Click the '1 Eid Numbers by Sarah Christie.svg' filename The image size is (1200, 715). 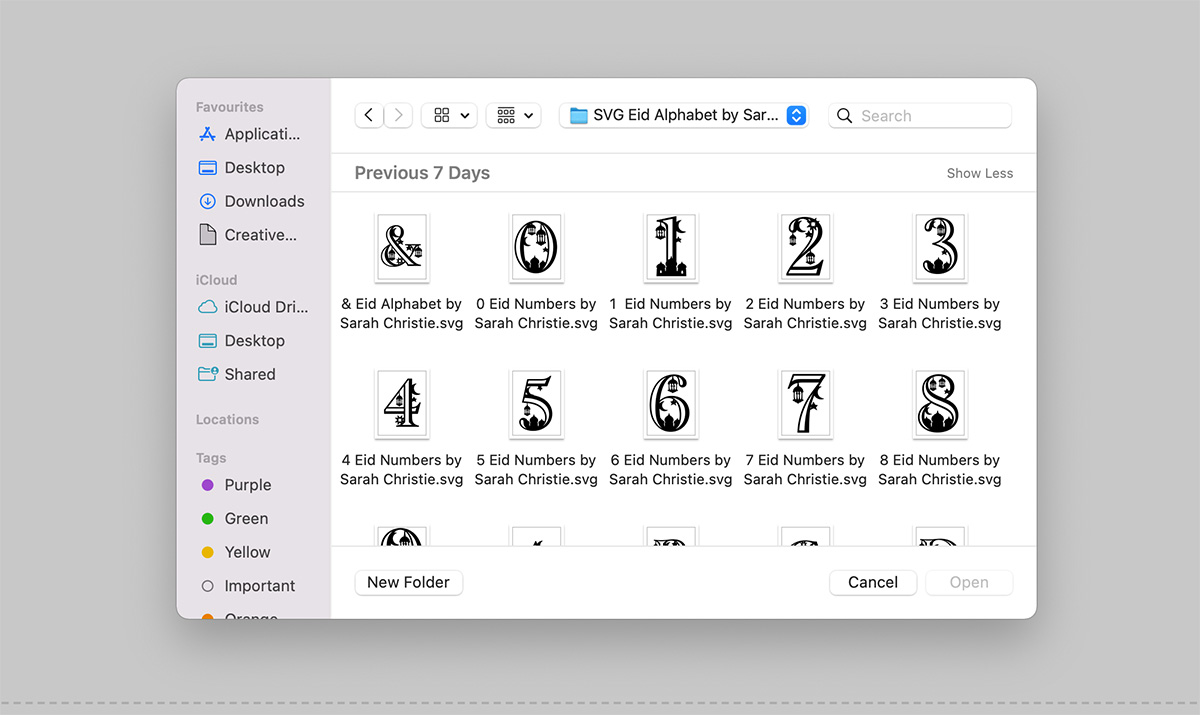pyautogui.click(x=670, y=313)
